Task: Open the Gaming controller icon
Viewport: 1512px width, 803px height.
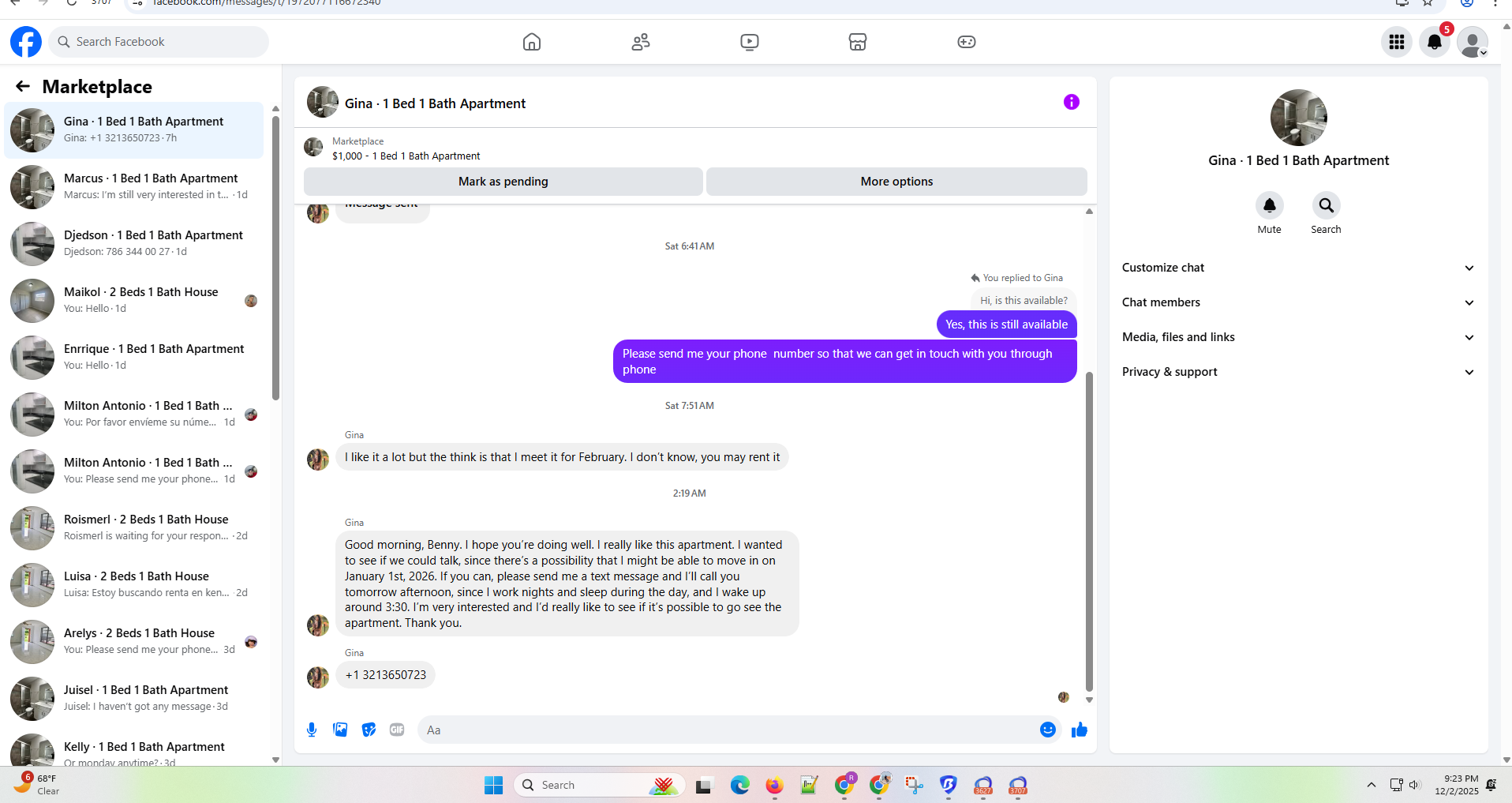Action: point(967,42)
